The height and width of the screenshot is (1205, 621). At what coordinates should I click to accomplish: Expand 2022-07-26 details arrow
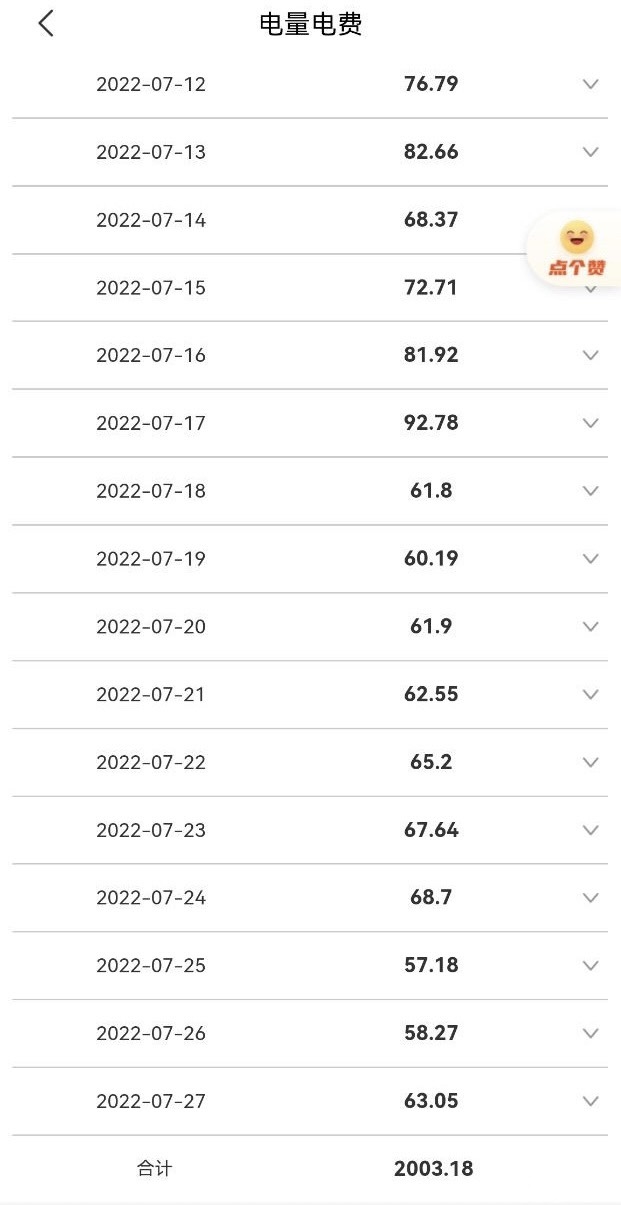click(590, 1033)
